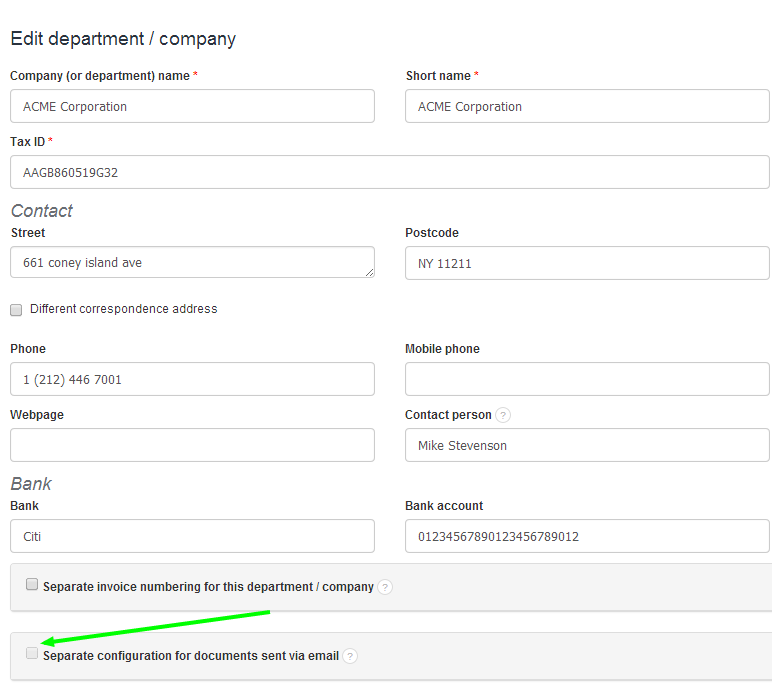This screenshot has width=772, height=691.
Task: Focus the Company name field
Action: pos(193,106)
